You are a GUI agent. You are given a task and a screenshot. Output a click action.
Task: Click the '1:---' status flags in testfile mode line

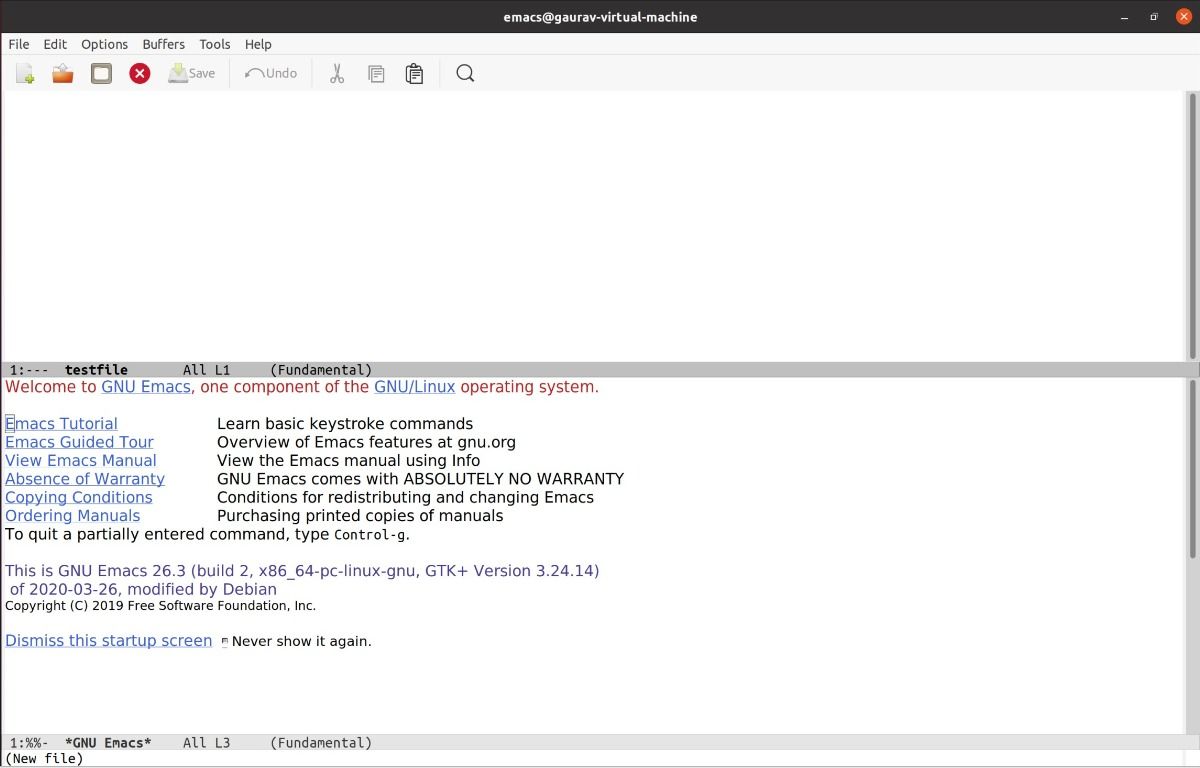[x=29, y=370]
